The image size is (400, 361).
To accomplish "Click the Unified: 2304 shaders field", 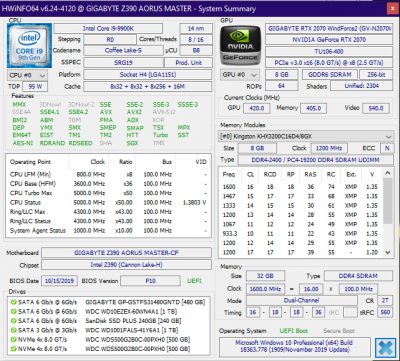I will [362, 86].
